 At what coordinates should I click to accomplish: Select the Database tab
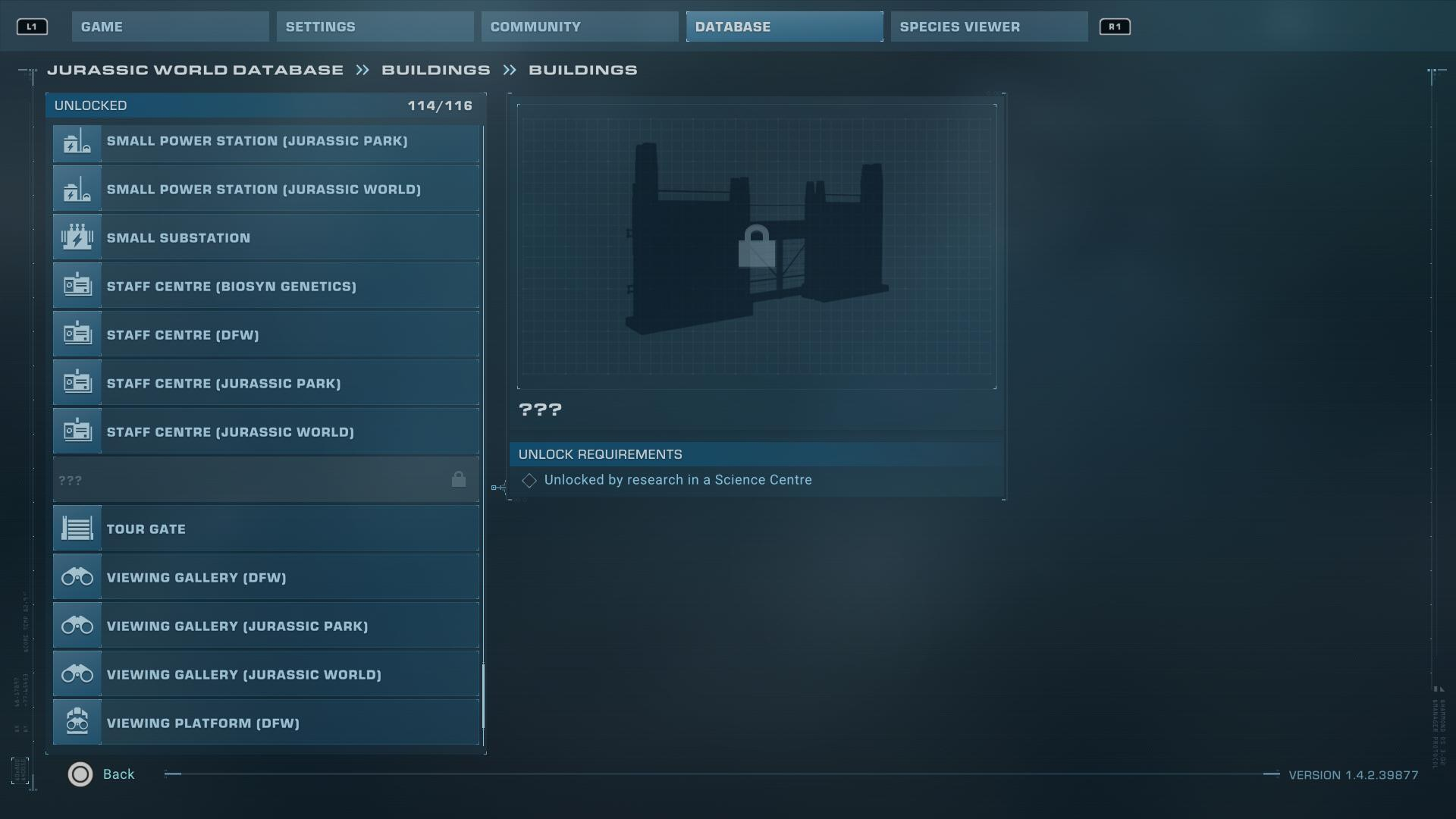click(x=785, y=27)
